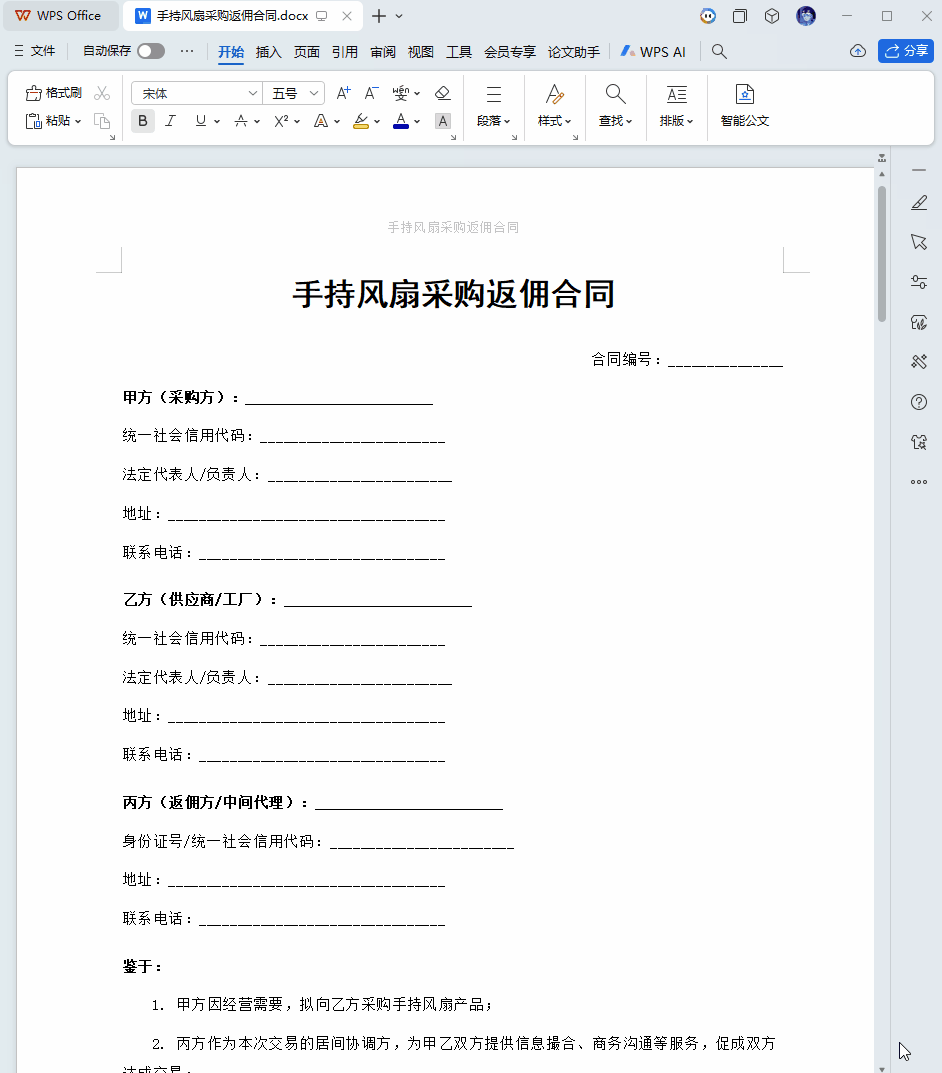Click the multi-window icon in title bar
This screenshot has width=942, height=1073.
click(740, 16)
